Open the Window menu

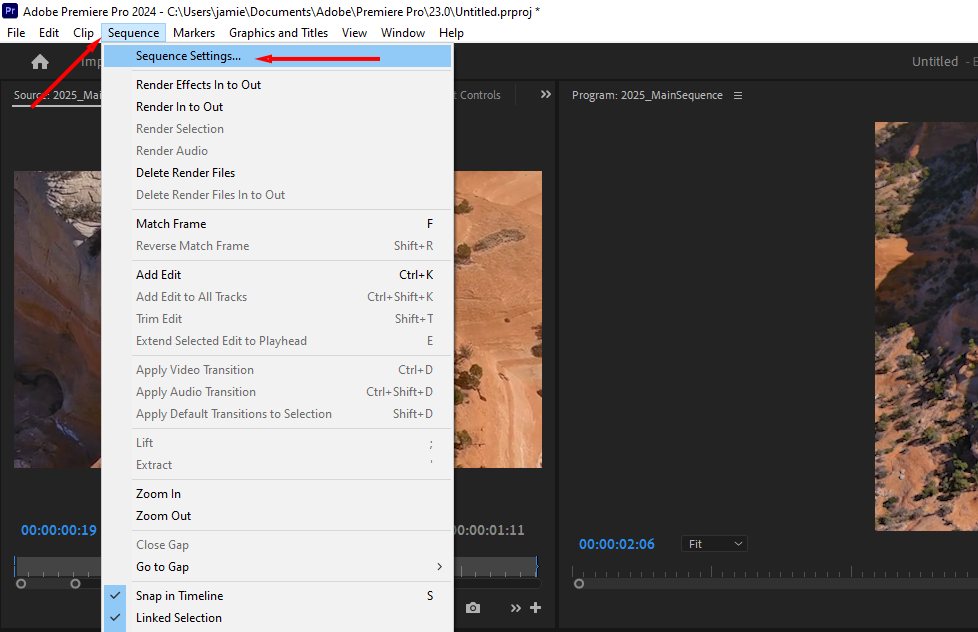click(403, 32)
